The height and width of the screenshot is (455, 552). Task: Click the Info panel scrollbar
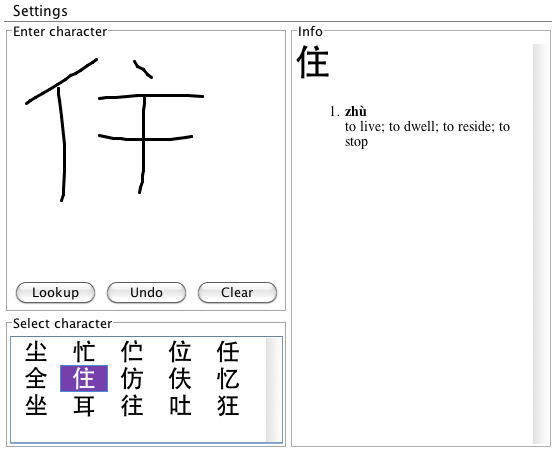540,244
